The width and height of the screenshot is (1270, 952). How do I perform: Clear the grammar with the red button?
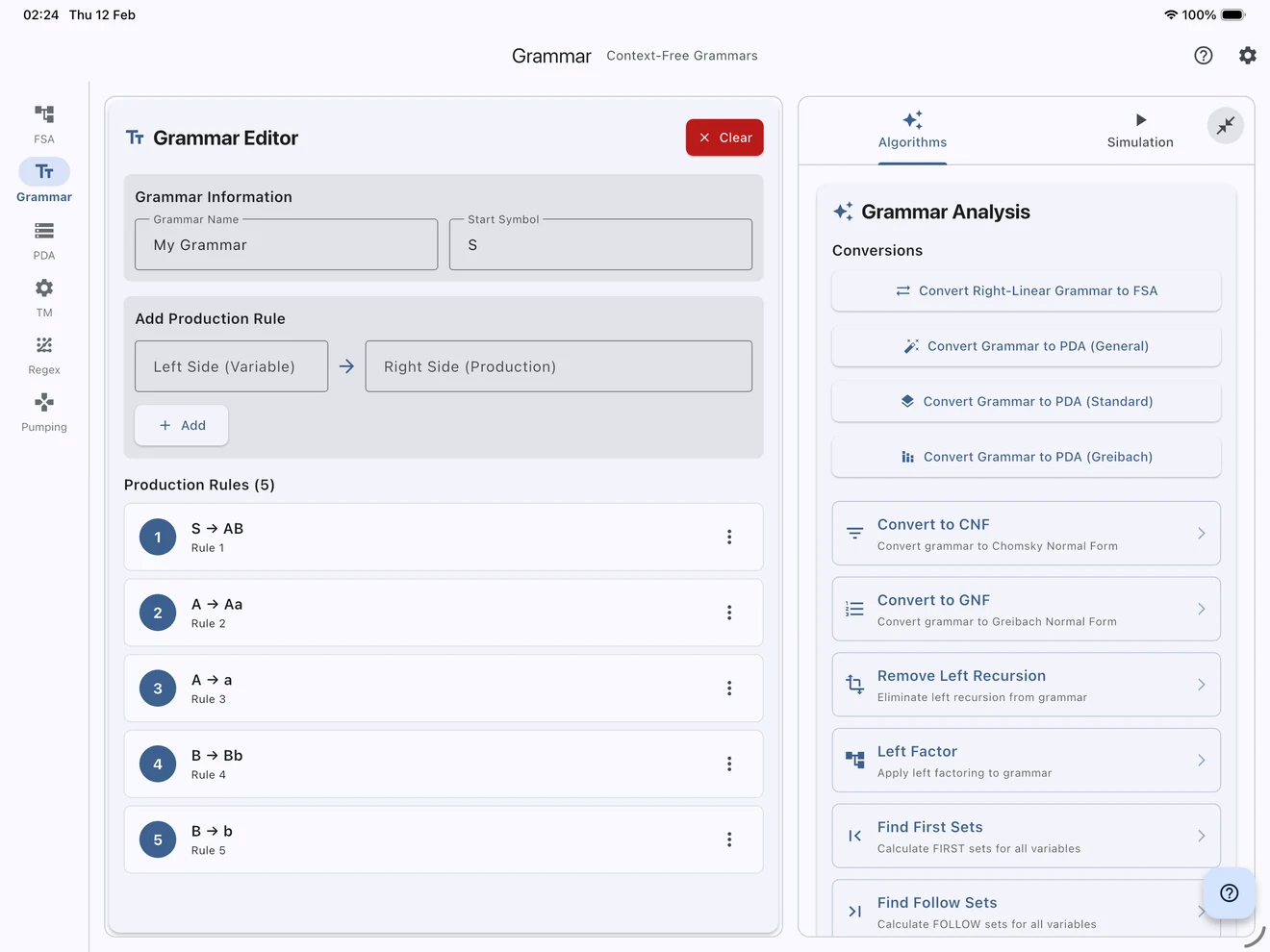point(724,138)
